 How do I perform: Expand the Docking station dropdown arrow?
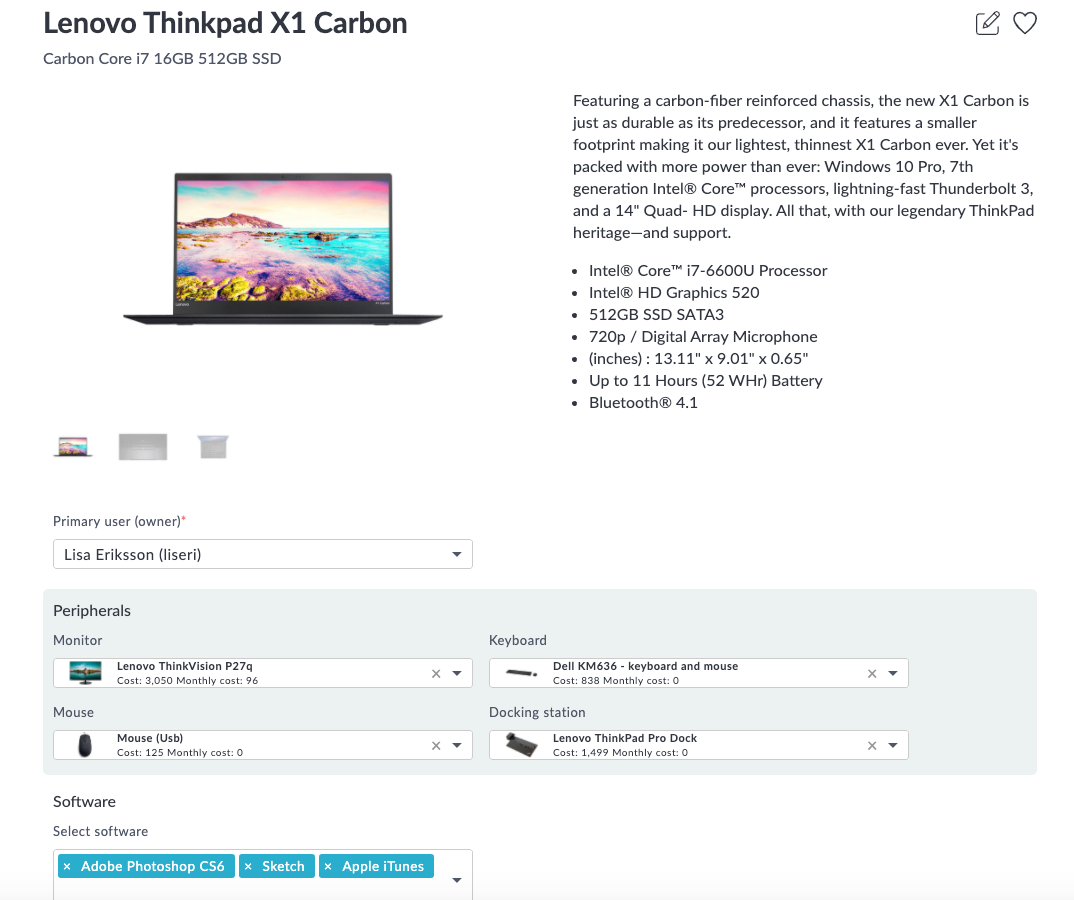[x=893, y=746]
